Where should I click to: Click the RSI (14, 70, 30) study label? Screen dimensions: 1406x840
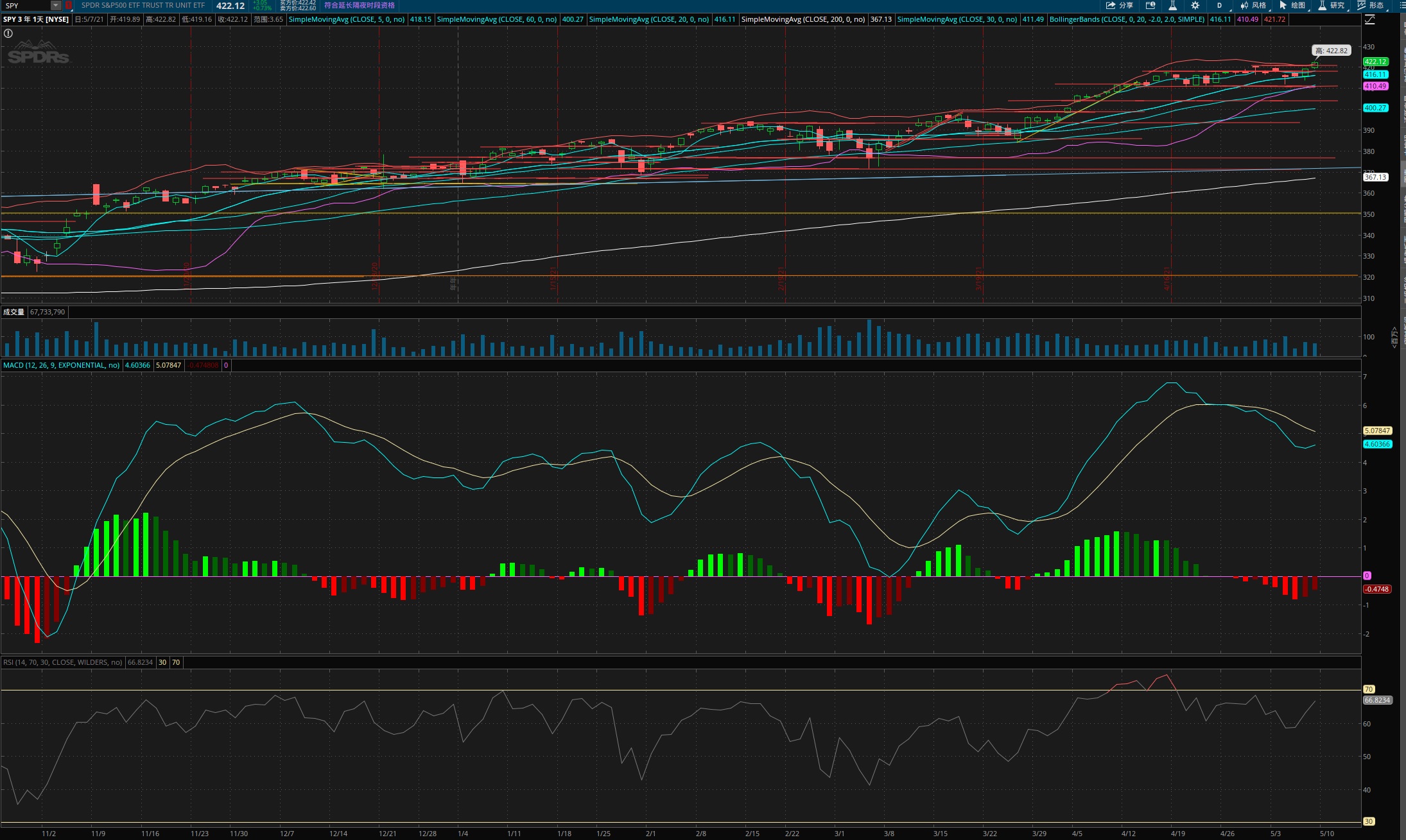click(x=62, y=662)
